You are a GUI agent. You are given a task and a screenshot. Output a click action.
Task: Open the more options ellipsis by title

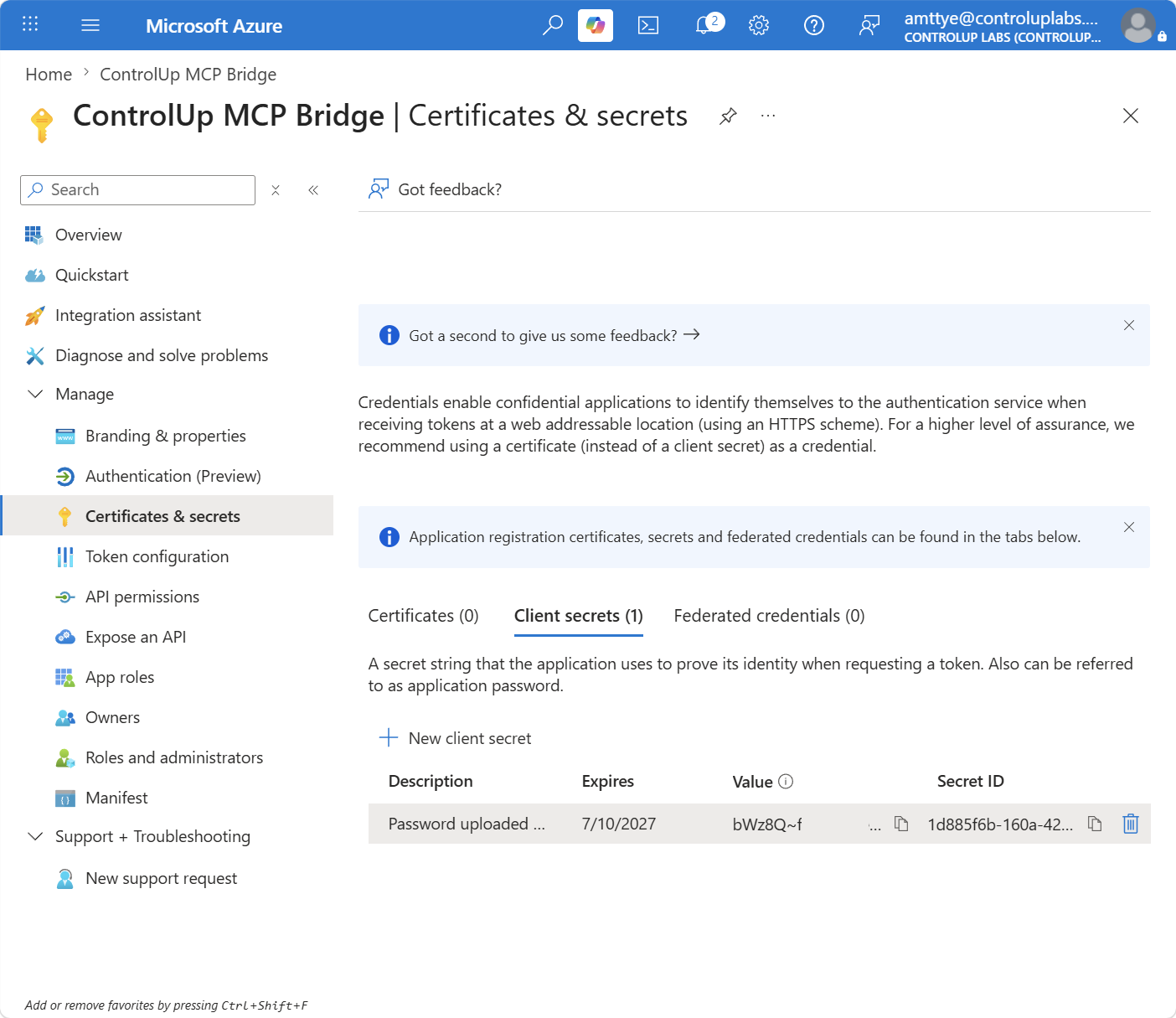(768, 116)
